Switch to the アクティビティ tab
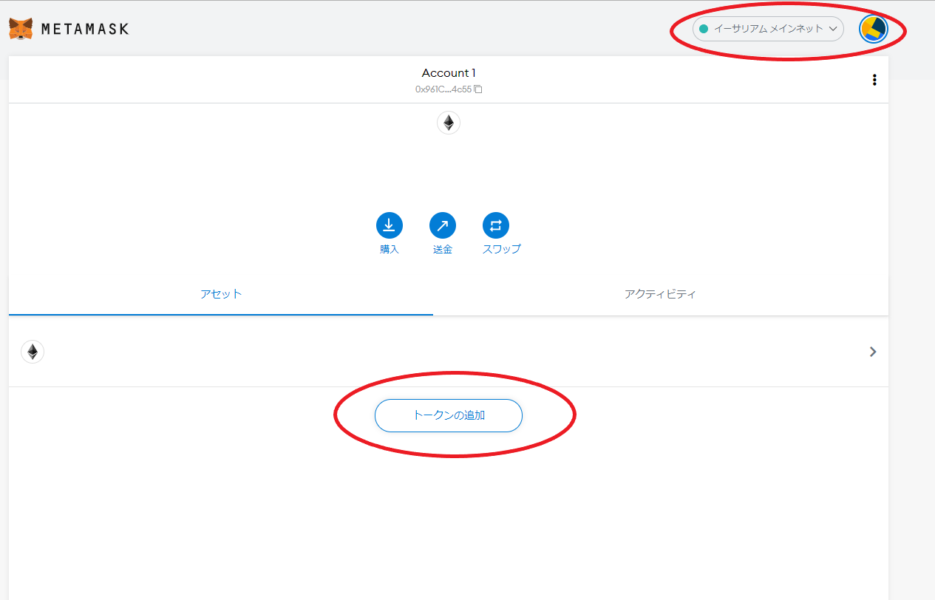 660,294
